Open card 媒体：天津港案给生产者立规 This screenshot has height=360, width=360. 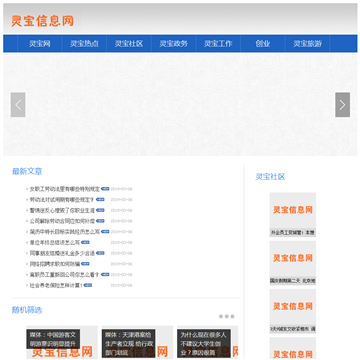(137, 342)
